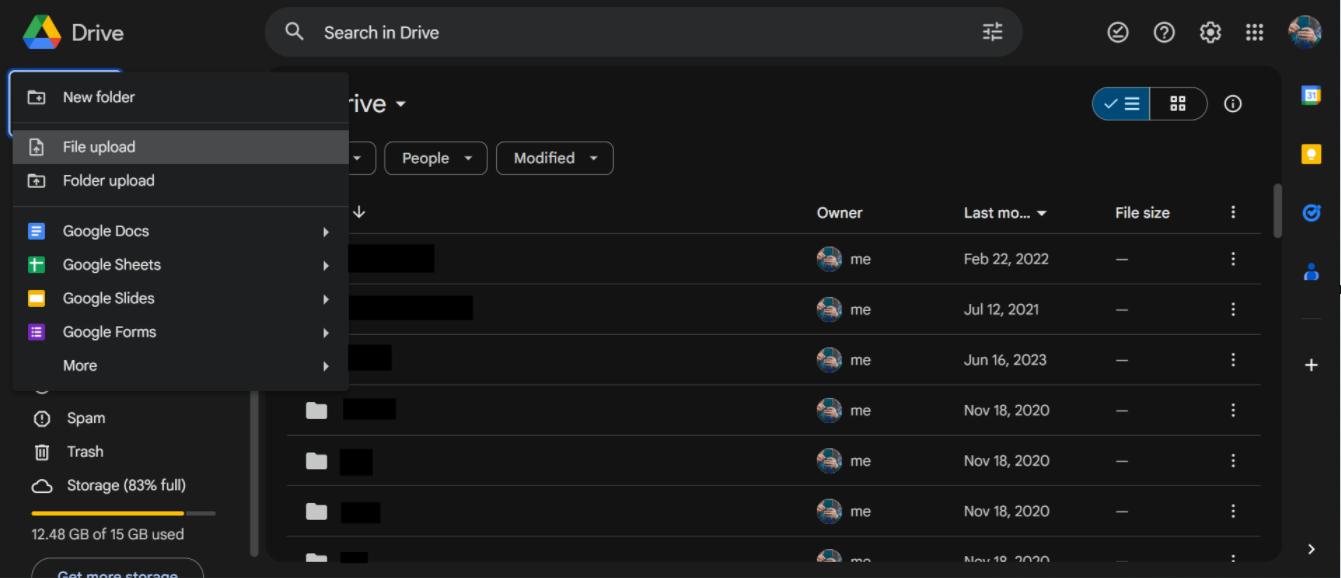Click the Search in Drive field
The width and height of the screenshot is (1341, 578).
tap(644, 32)
